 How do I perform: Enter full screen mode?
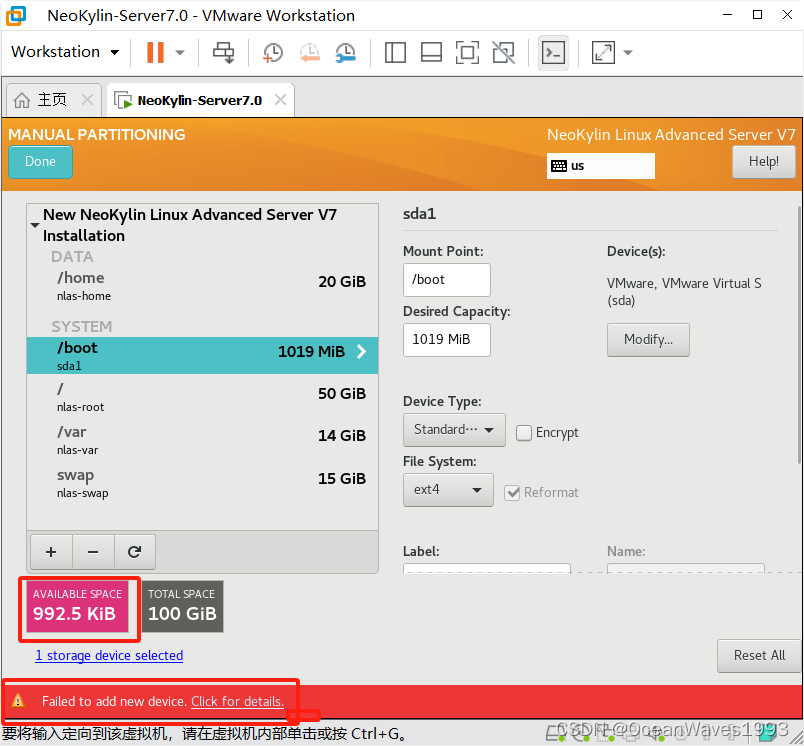467,52
